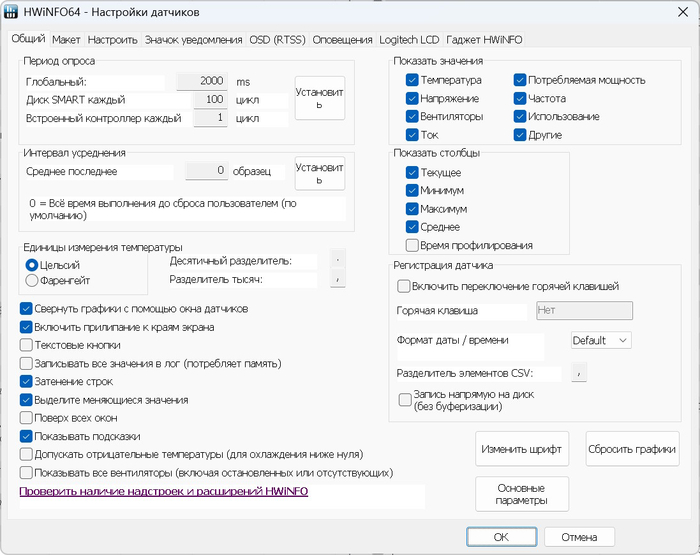Select Цельсий temperature unit
This screenshot has height=555, width=700.
point(32,265)
